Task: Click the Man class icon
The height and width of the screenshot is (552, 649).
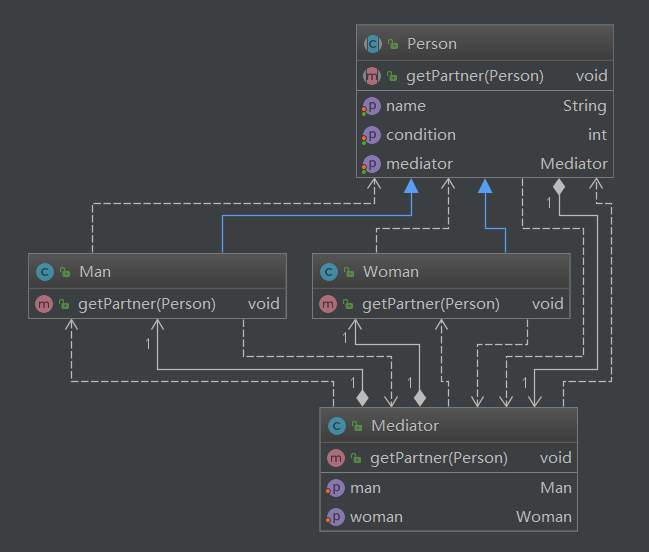Action: (44, 272)
